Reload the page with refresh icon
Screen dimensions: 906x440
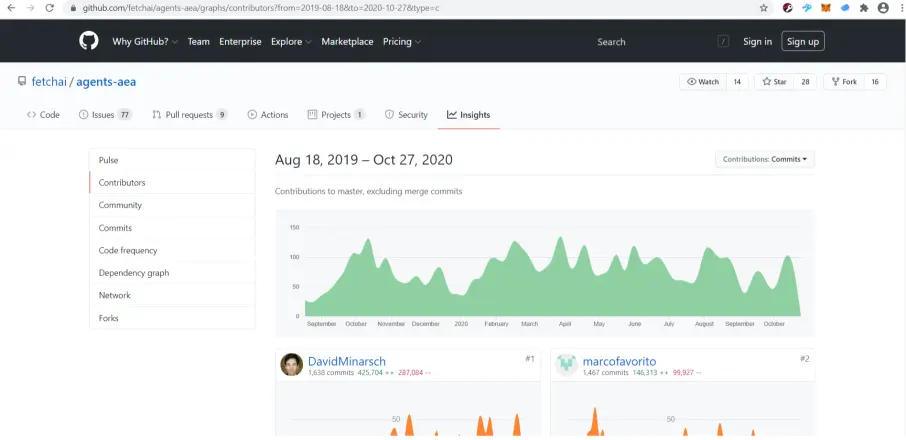[50, 8]
